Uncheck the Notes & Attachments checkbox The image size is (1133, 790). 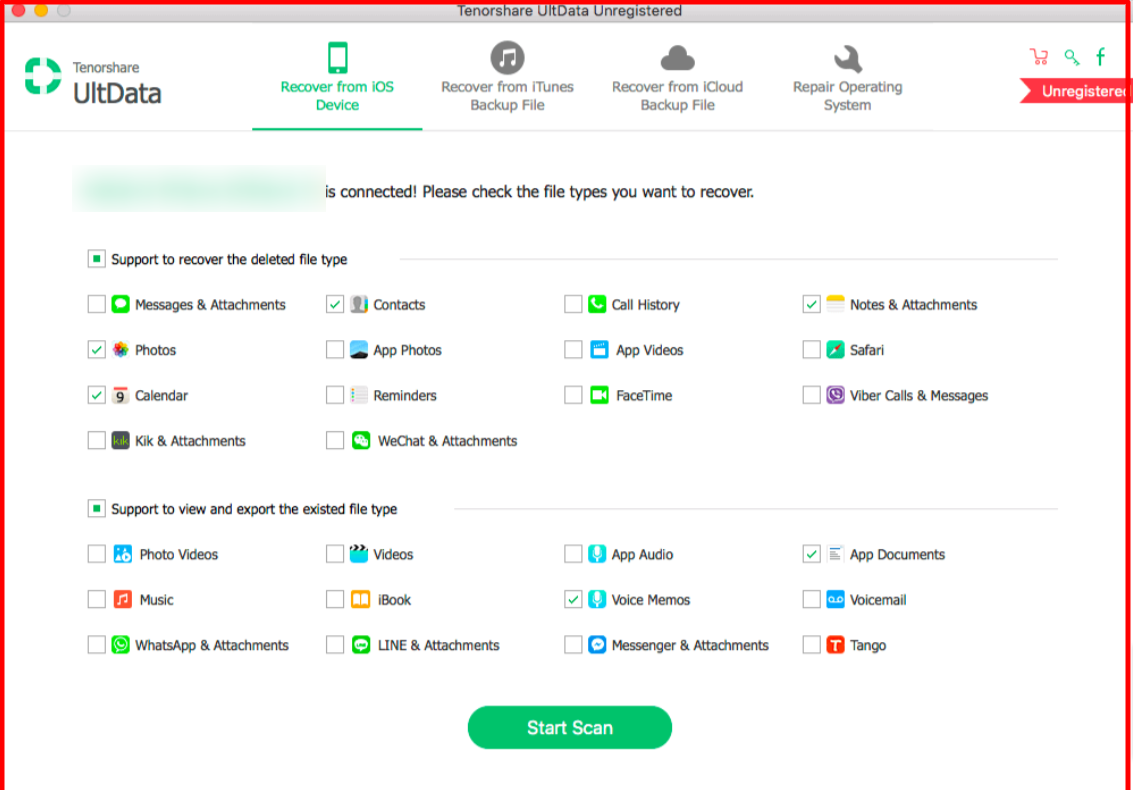(811, 304)
